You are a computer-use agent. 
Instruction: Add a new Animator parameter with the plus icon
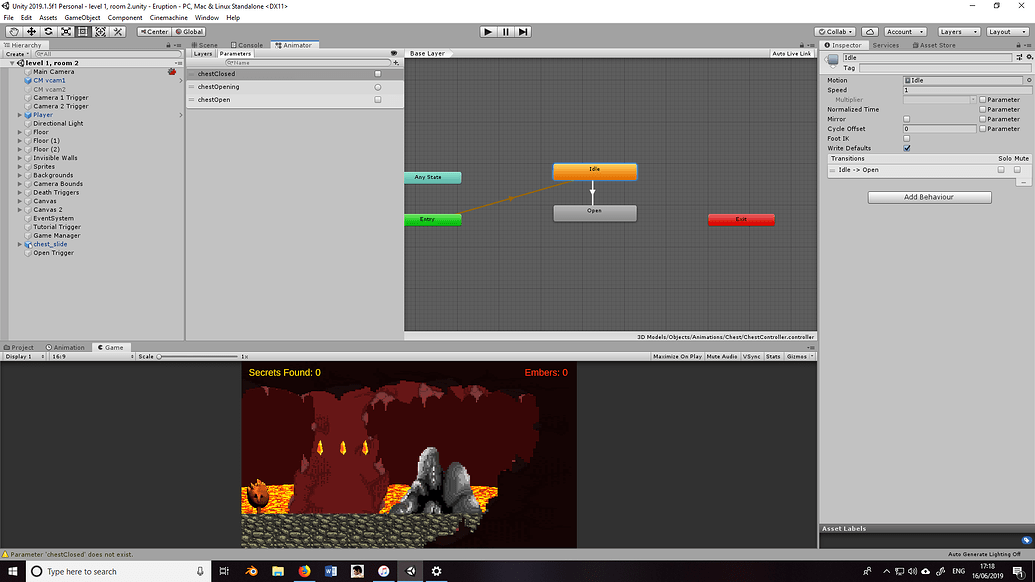(397, 62)
